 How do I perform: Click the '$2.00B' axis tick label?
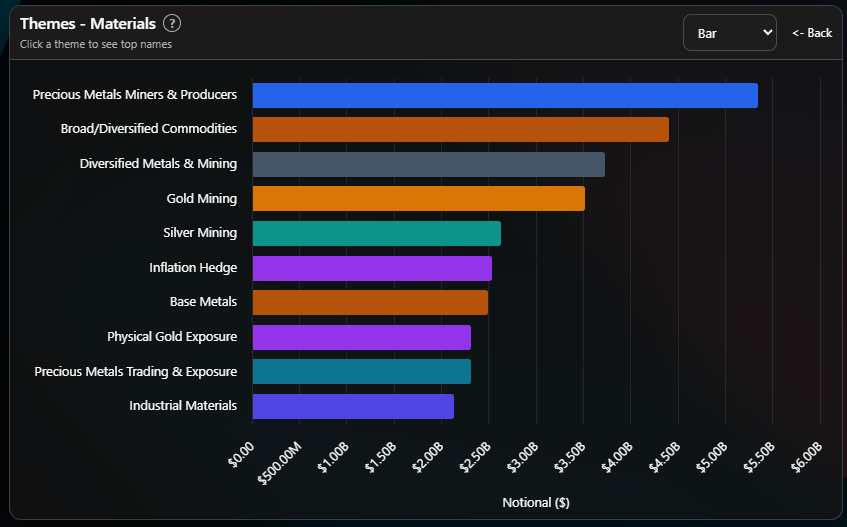[428, 457]
